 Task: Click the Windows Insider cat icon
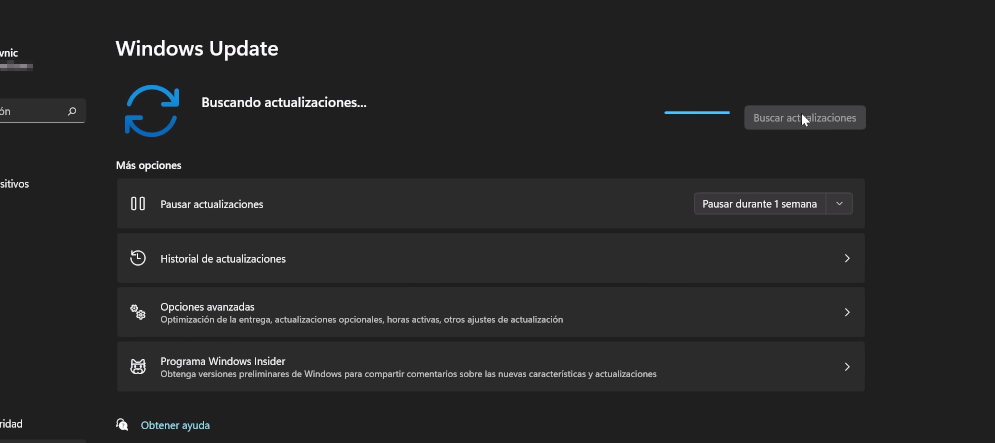coord(138,367)
